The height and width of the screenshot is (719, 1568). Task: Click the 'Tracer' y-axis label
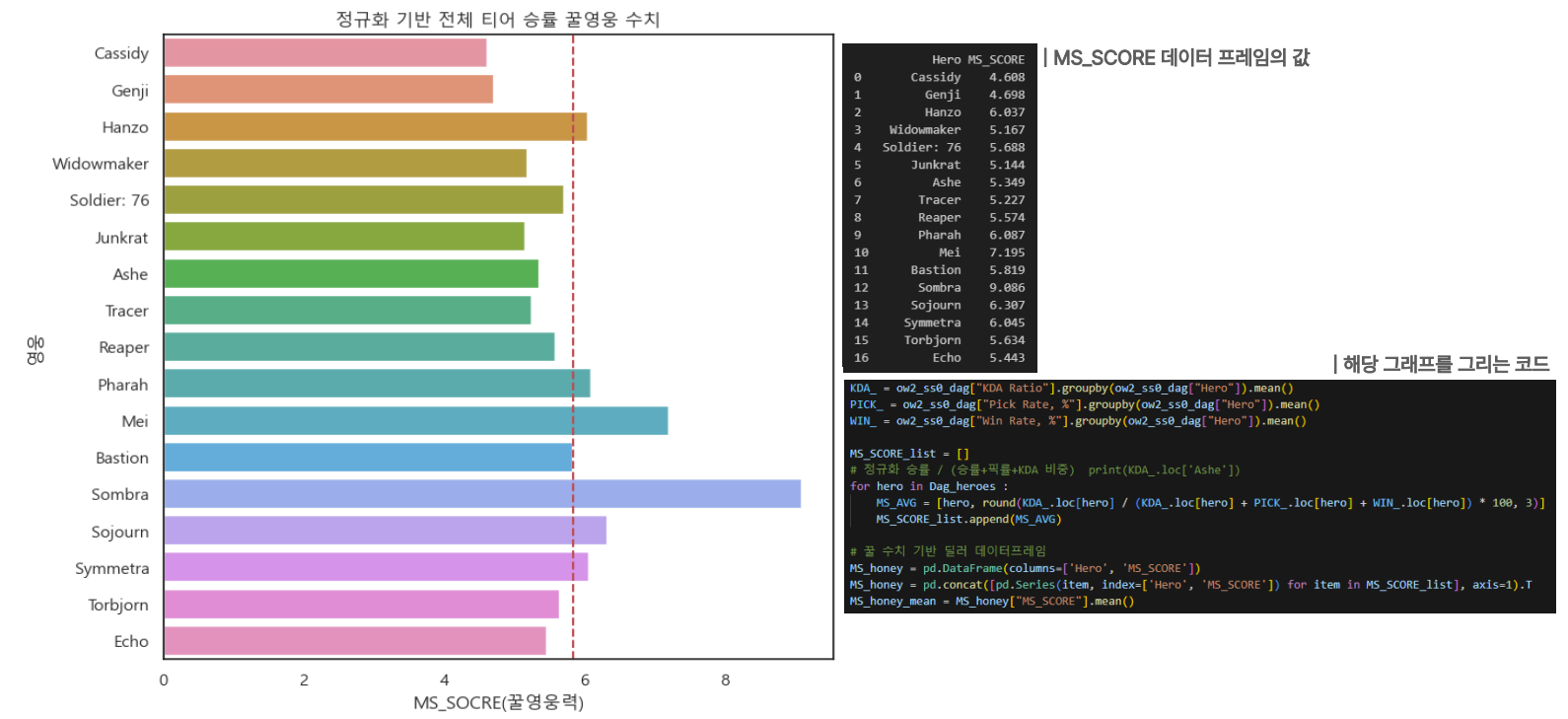(x=127, y=311)
